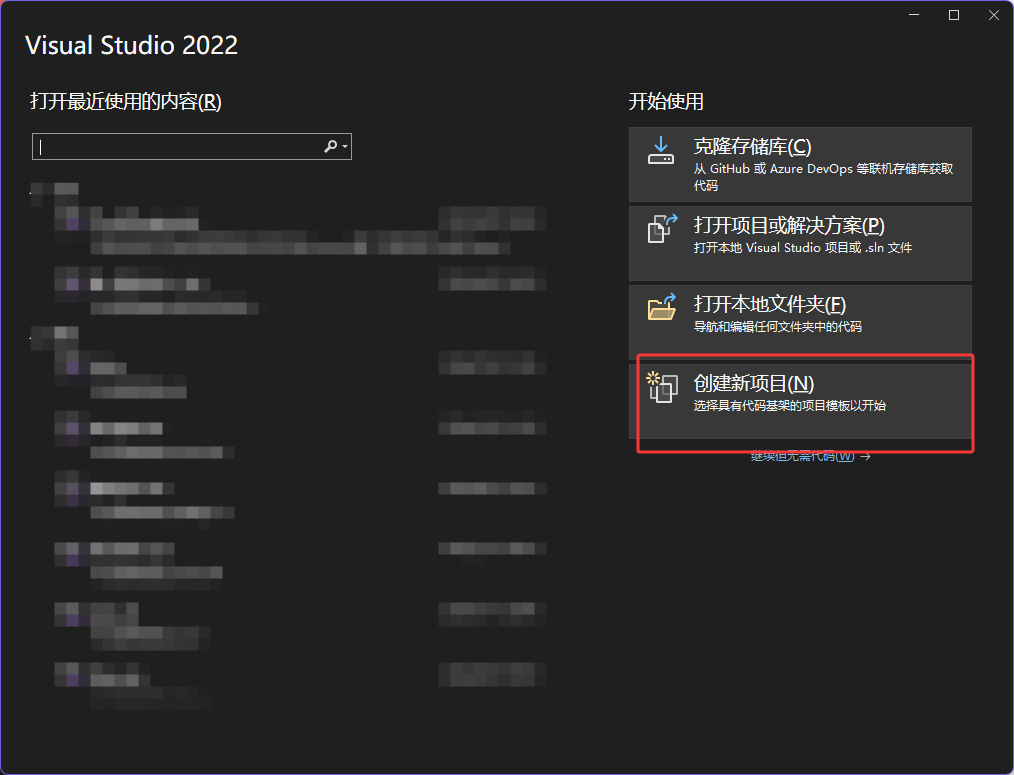Click the recent items search box
Viewport: 1014px width, 775px height.
(x=191, y=147)
